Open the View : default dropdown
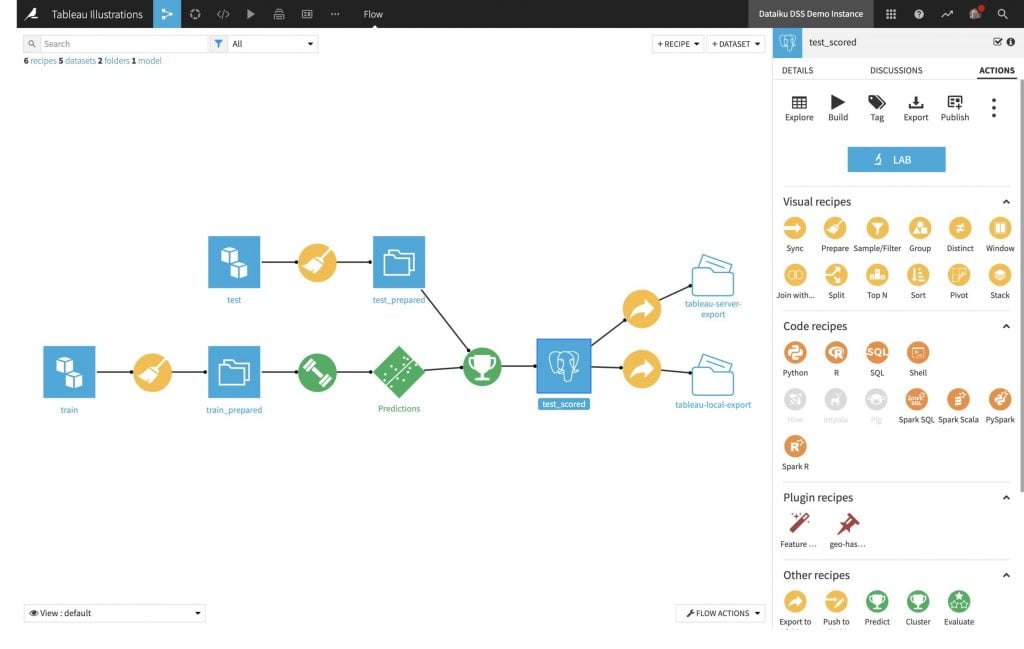 [x=114, y=613]
